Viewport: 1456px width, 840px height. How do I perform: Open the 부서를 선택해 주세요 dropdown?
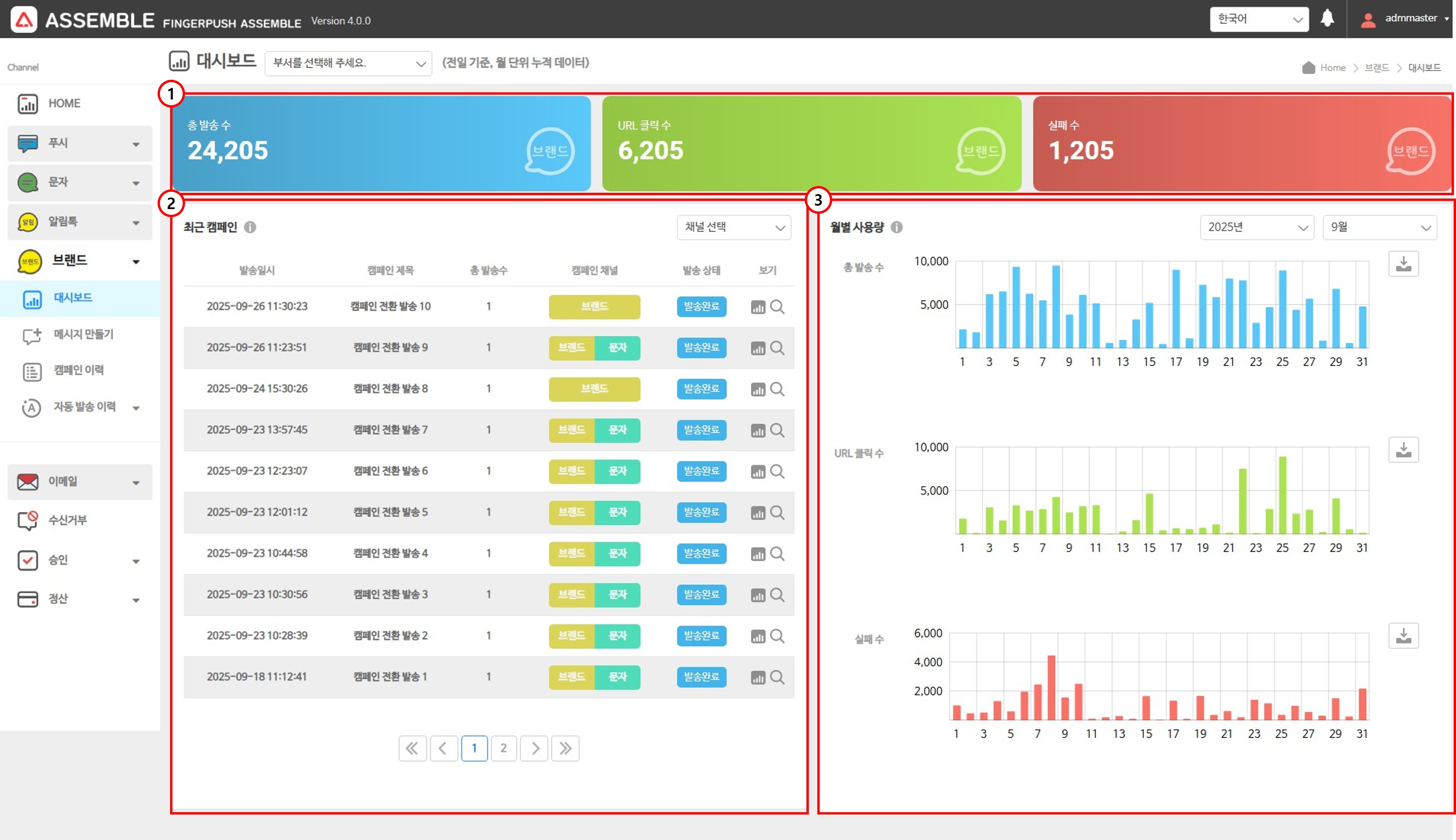[348, 63]
